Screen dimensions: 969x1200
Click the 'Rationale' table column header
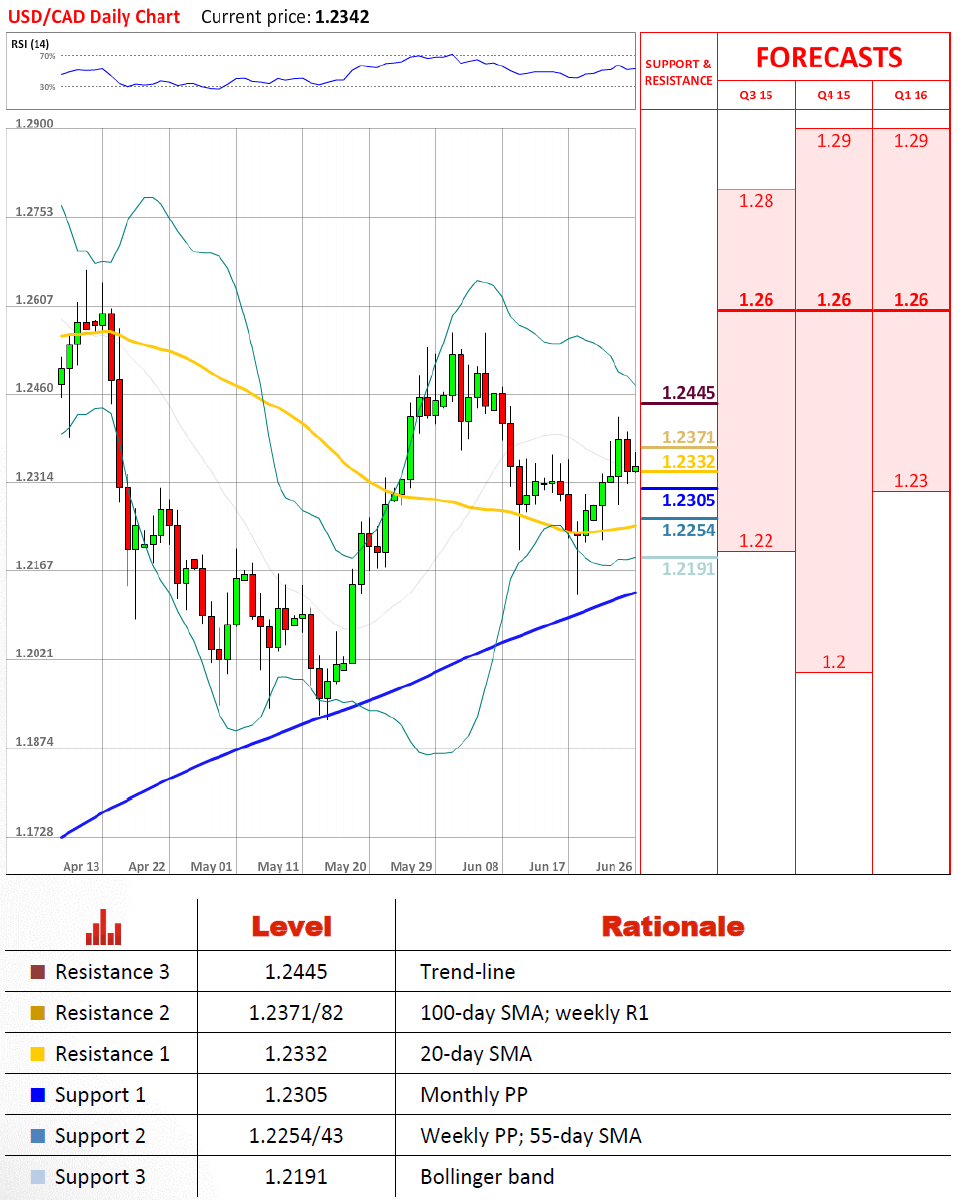click(673, 926)
